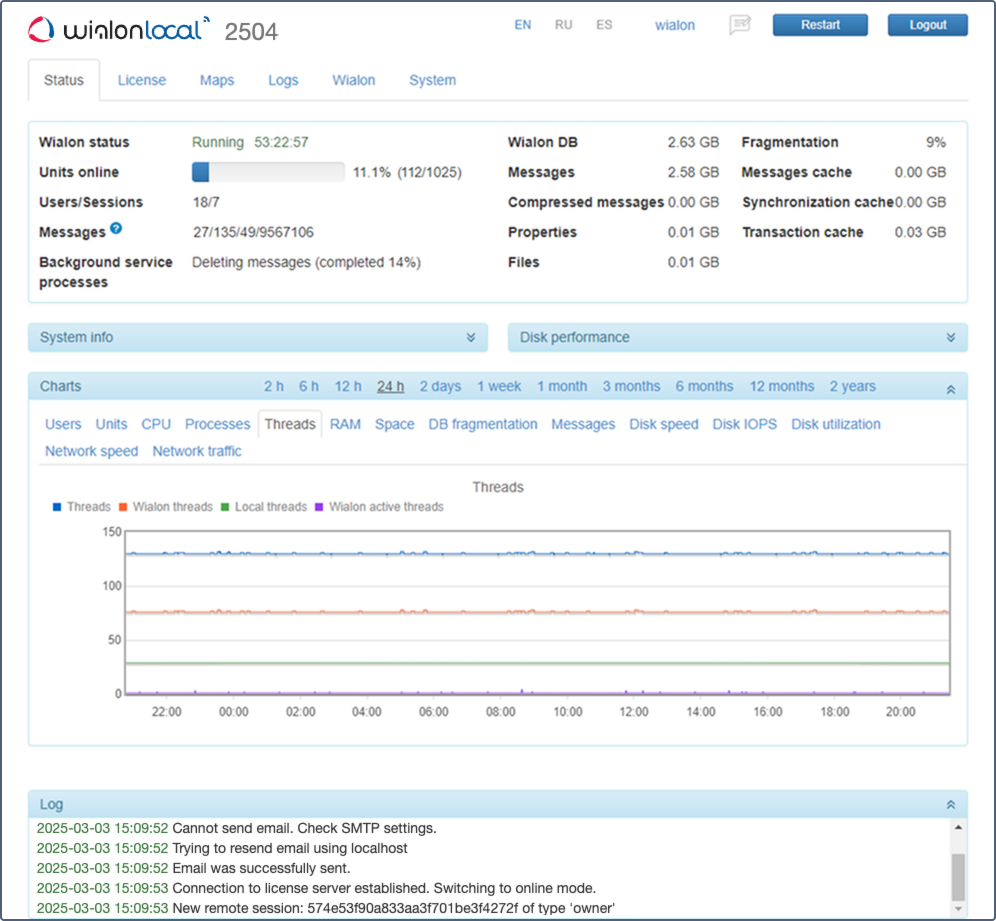Toggle the blue Threads legend series

(x=81, y=507)
